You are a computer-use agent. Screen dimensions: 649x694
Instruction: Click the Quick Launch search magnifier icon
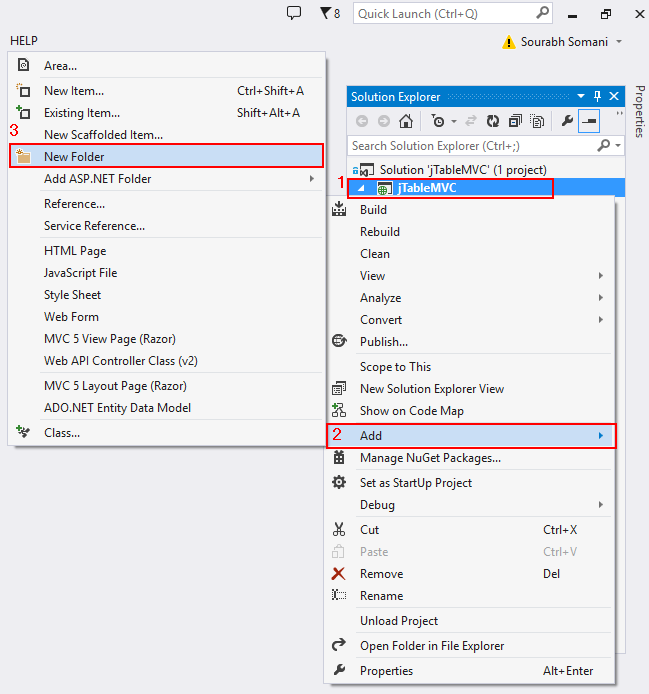(542, 13)
